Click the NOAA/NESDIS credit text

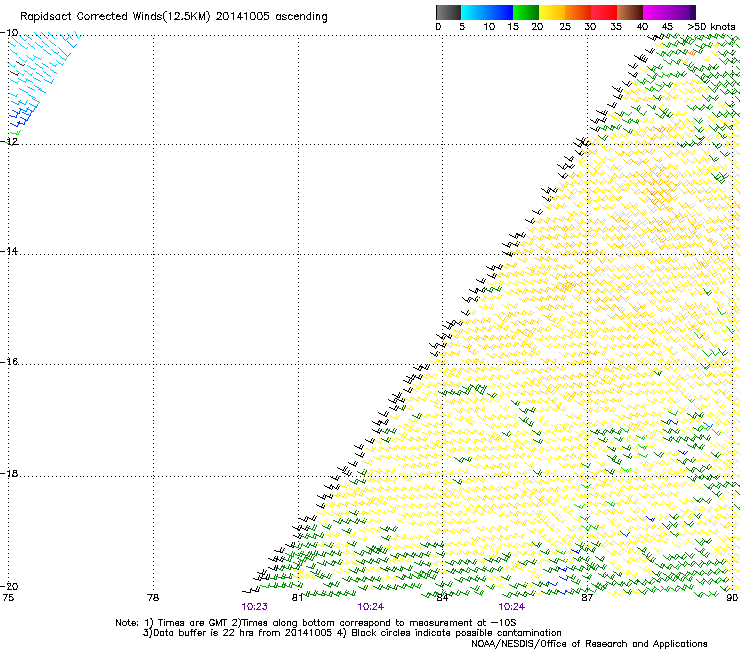coord(589,644)
